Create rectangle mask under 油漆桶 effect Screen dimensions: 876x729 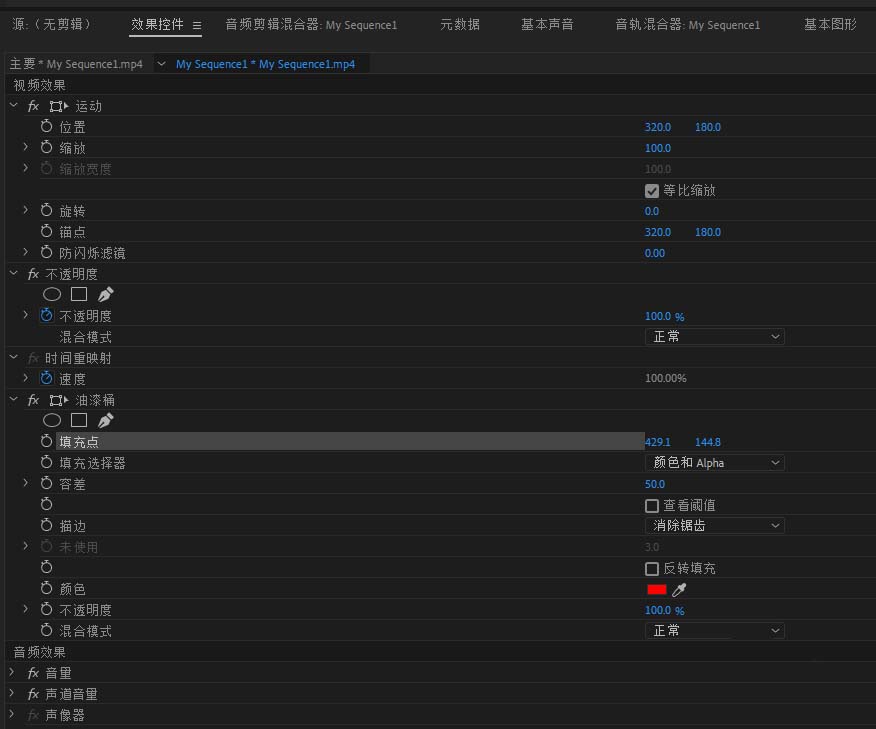coord(79,420)
